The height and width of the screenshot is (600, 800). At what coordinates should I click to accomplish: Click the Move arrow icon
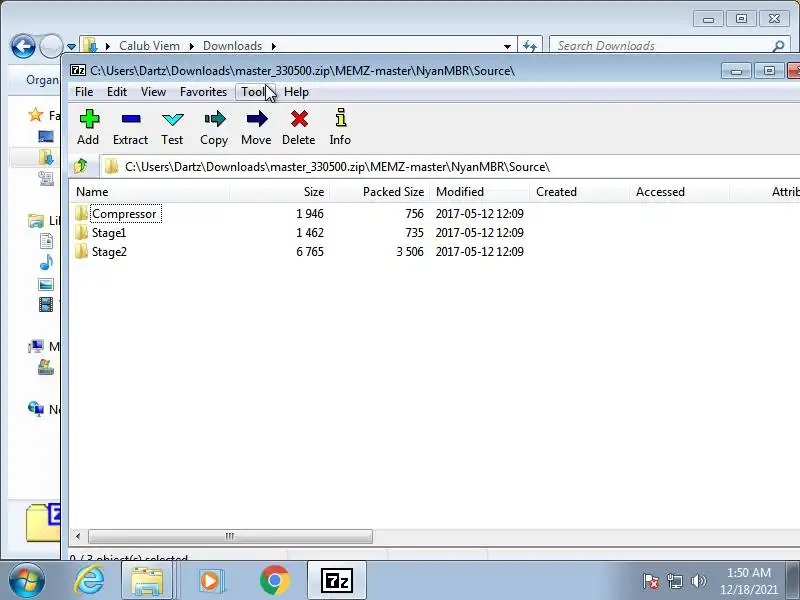[257, 119]
